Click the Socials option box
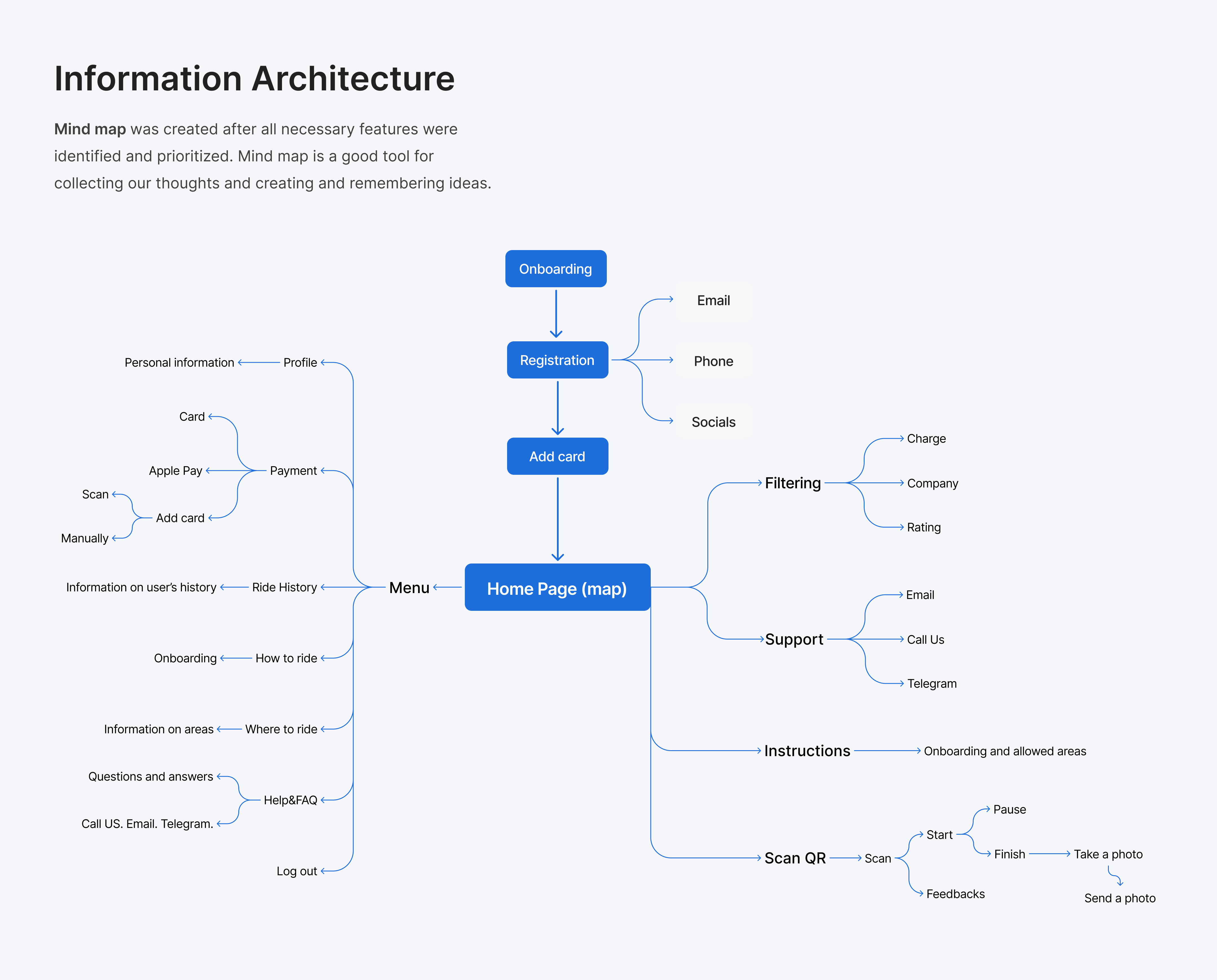 [713, 422]
